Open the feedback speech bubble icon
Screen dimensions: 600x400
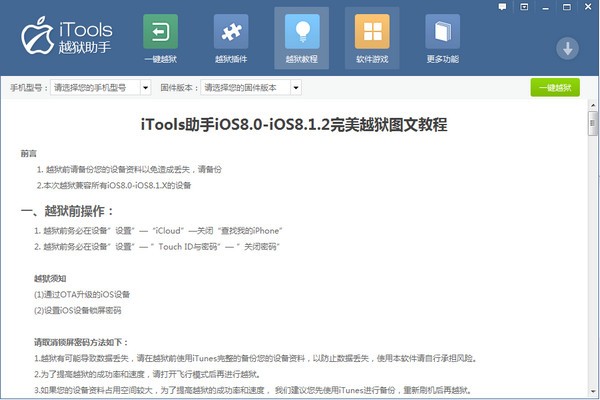502,7
